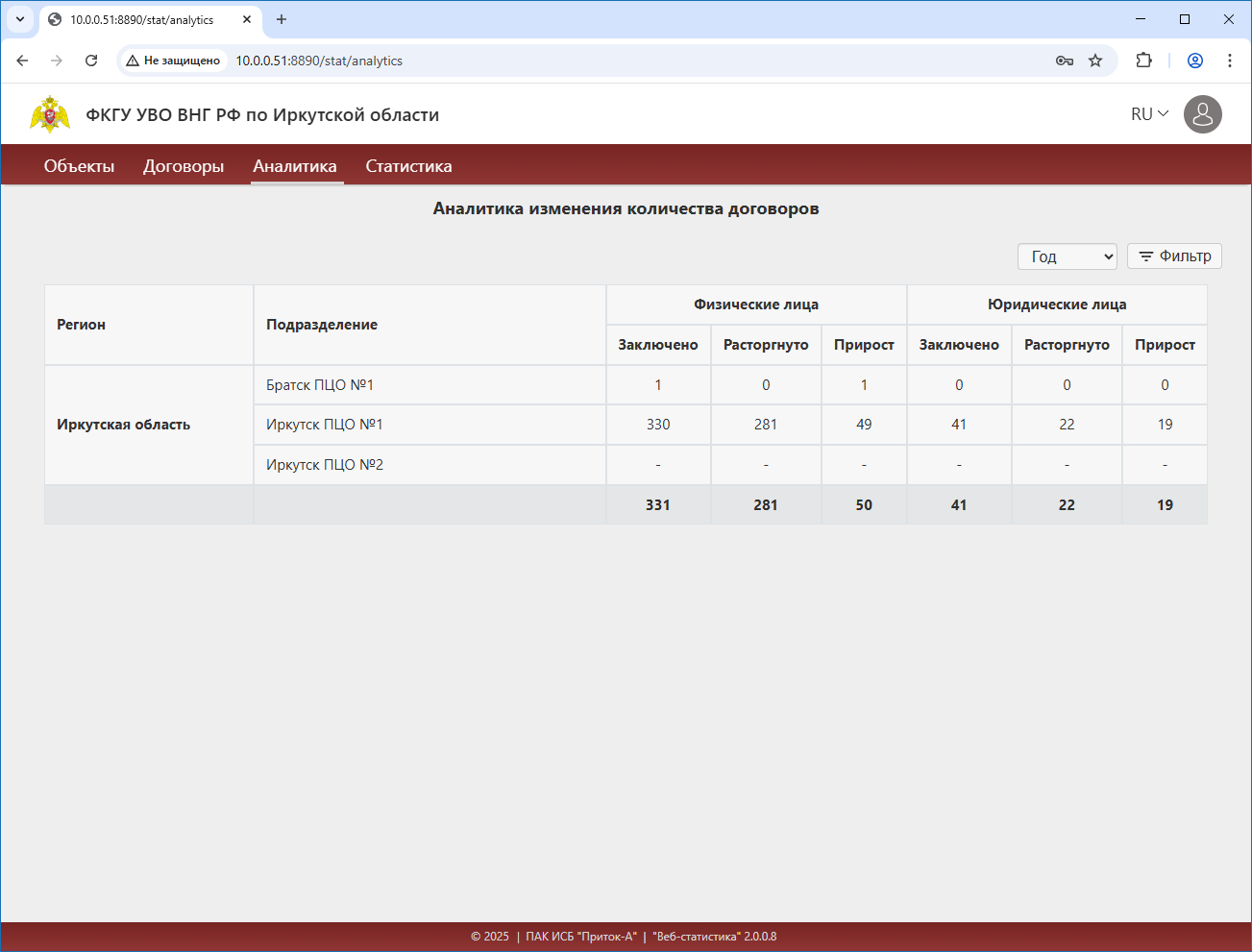
Task: Click the Фильтр button
Action: (x=1174, y=256)
